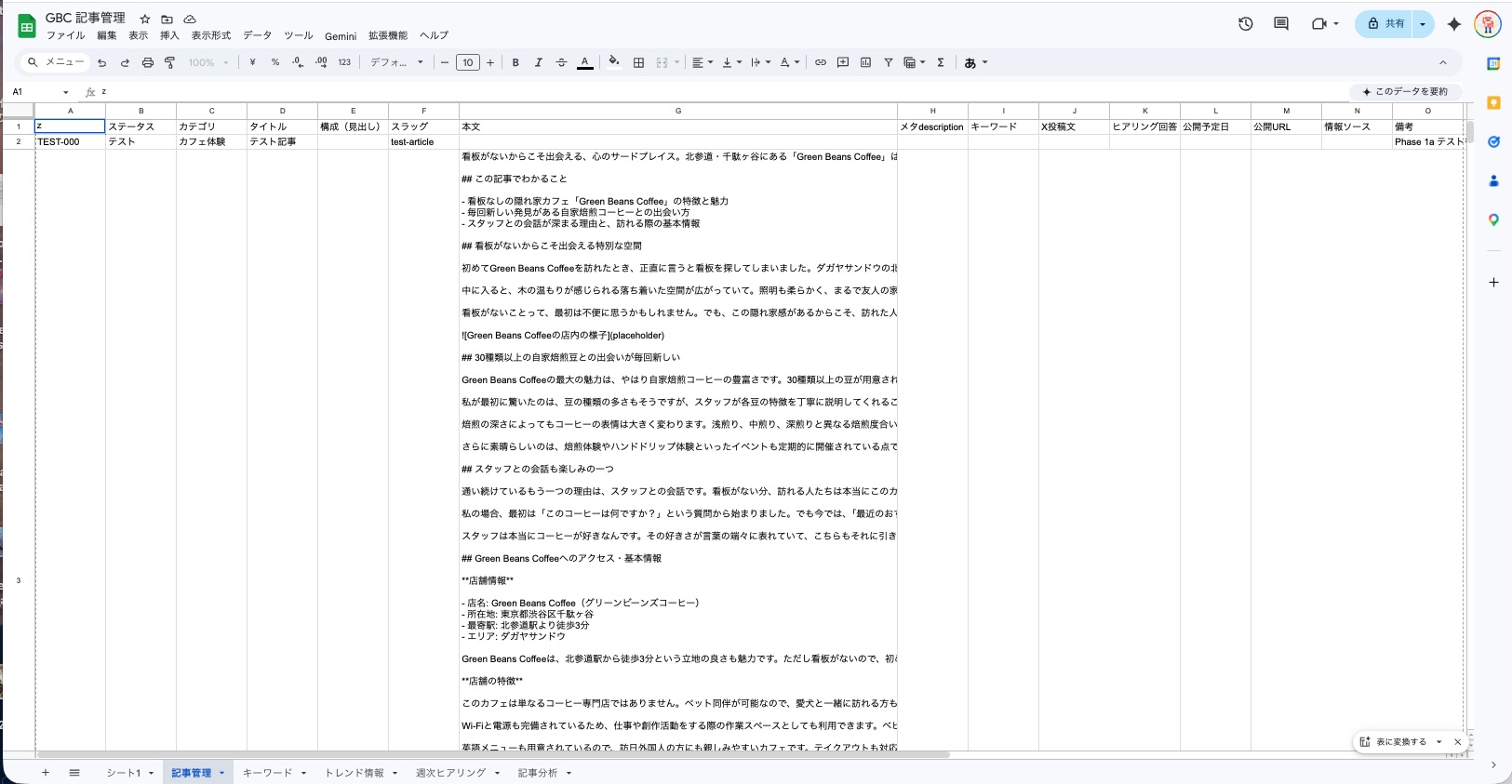Open version history clock icon
This screenshot has height=784, width=1512.
[1246, 24]
